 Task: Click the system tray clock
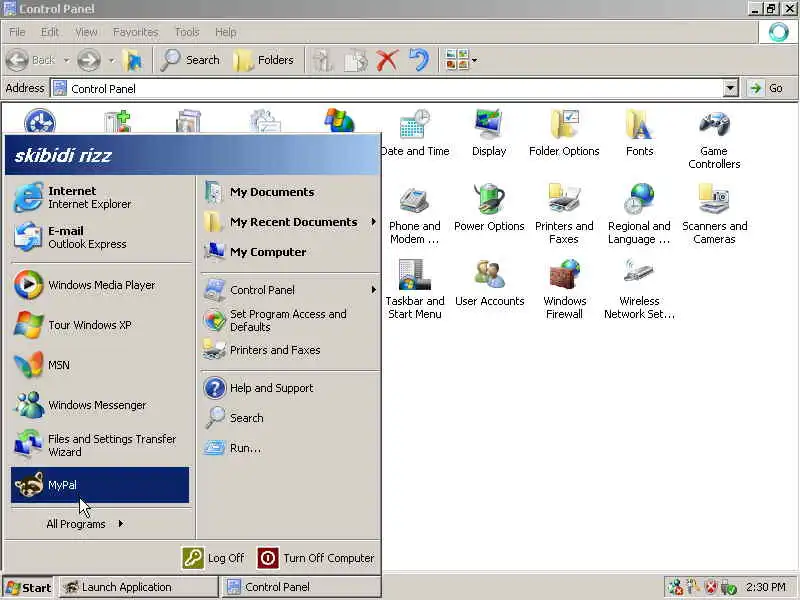(x=765, y=587)
